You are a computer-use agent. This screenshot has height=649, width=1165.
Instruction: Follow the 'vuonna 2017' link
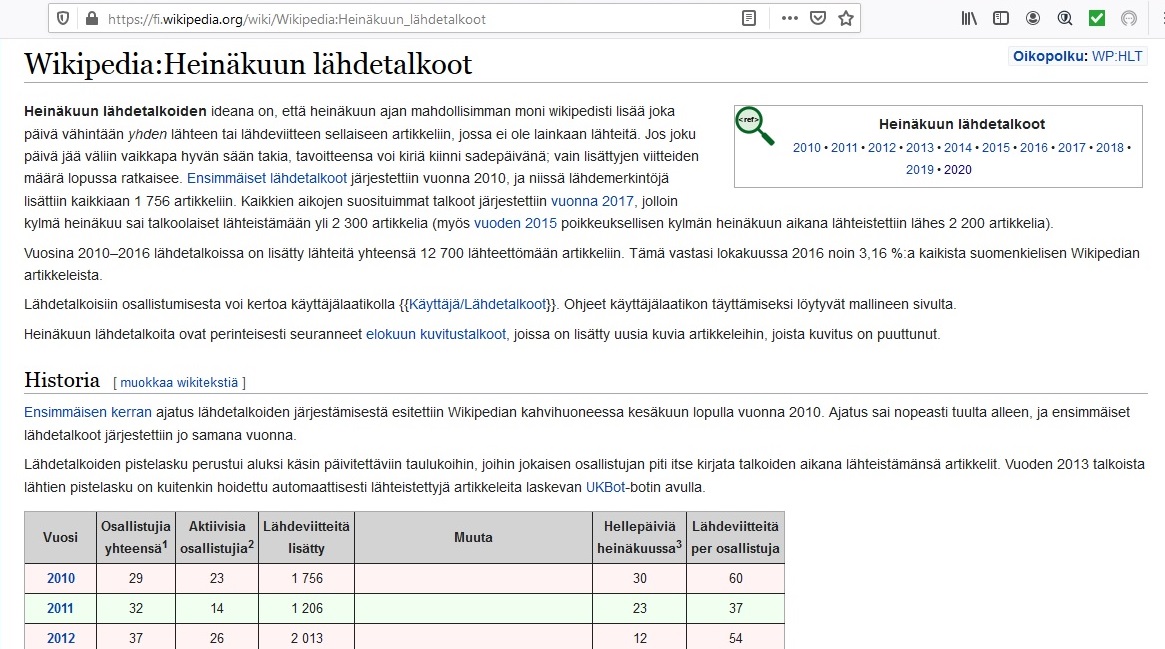coord(592,201)
